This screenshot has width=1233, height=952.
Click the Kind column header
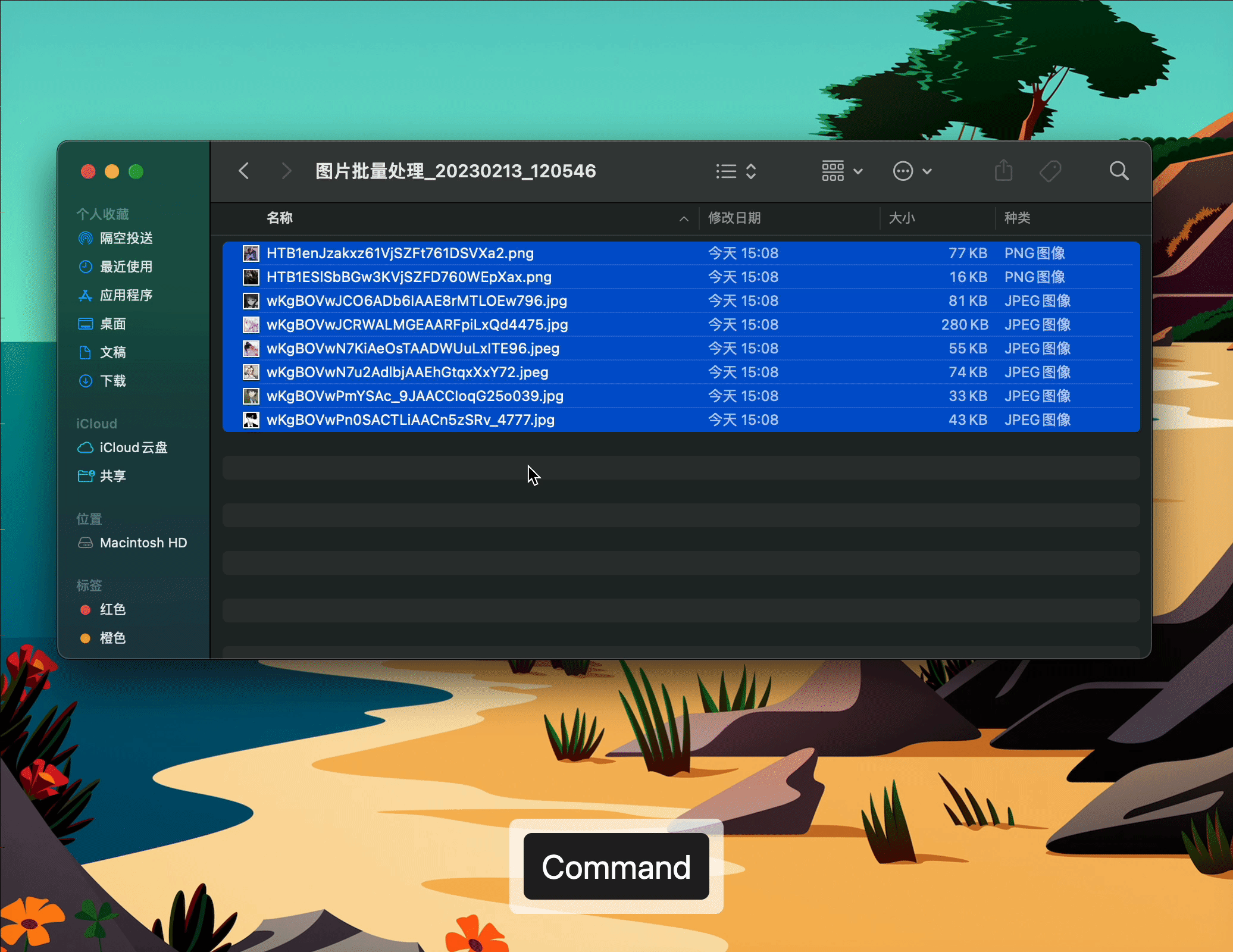point(1017,218)
